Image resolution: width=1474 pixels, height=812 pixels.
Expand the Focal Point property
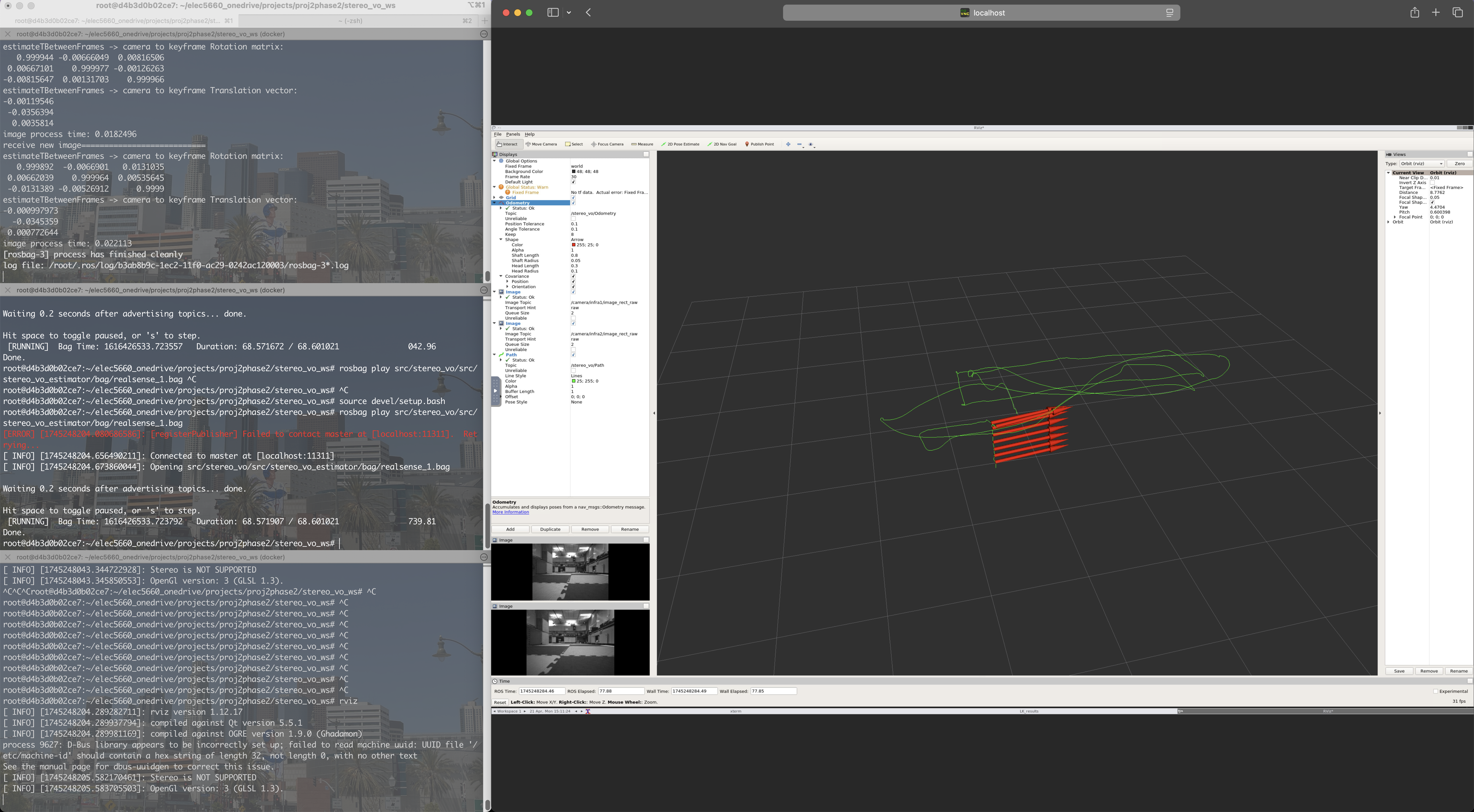click(1395, 217)
